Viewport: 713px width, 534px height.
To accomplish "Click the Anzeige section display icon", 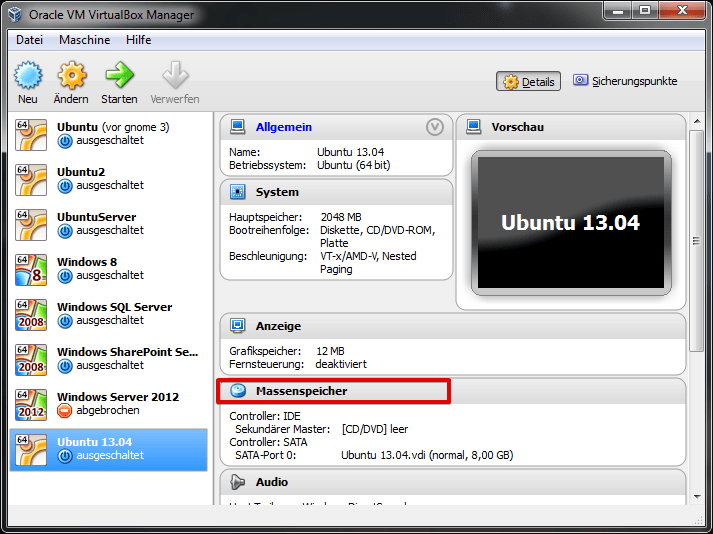I will [237, 326].
